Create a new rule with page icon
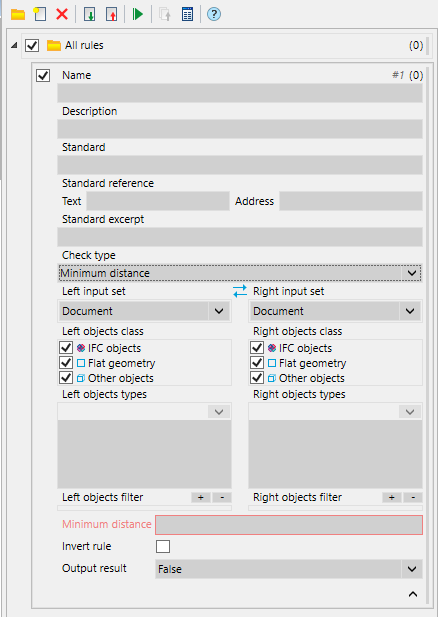 40,15
